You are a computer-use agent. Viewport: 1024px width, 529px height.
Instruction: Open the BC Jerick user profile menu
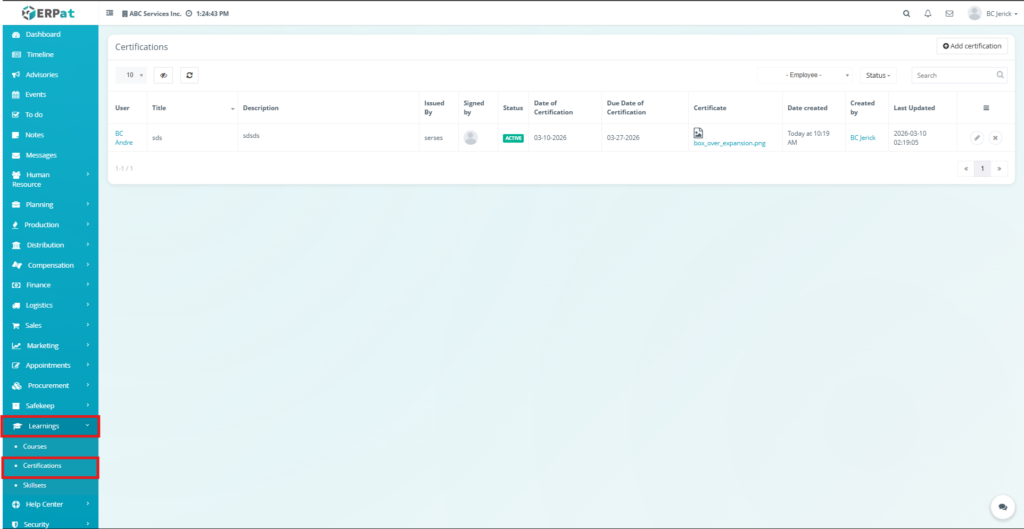[x=992, y=14]
